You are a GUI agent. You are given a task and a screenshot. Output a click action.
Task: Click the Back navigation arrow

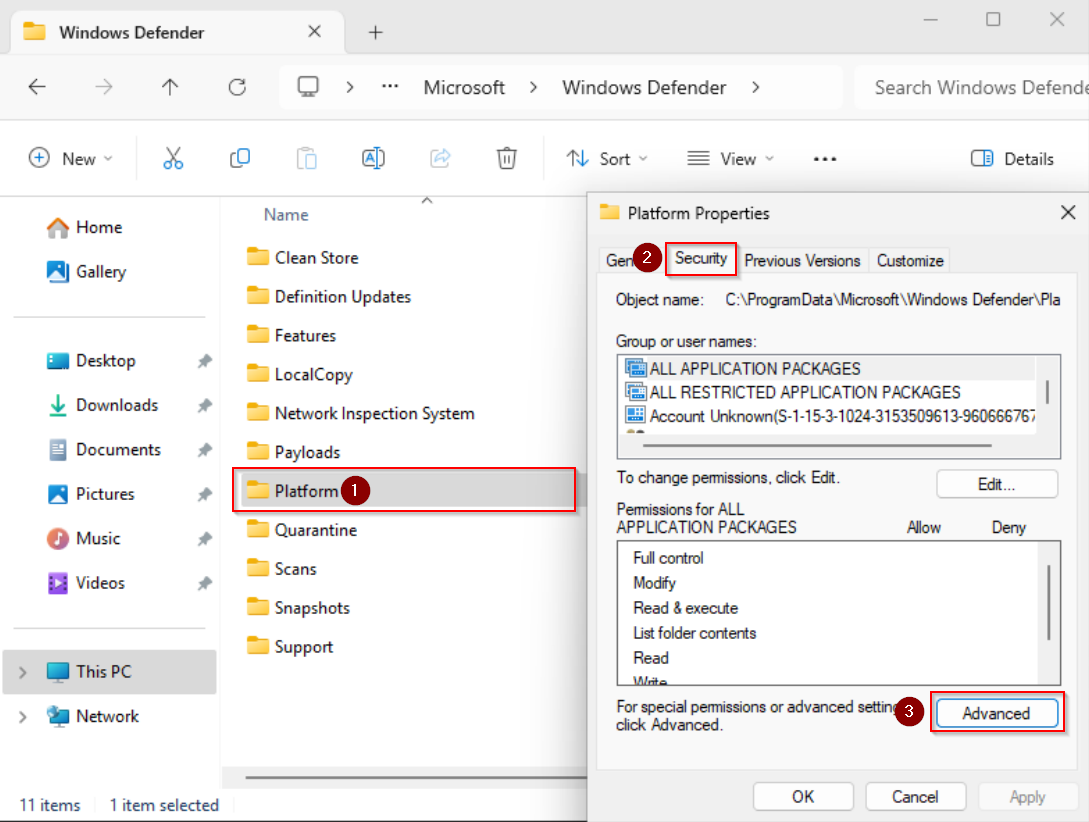37,87
